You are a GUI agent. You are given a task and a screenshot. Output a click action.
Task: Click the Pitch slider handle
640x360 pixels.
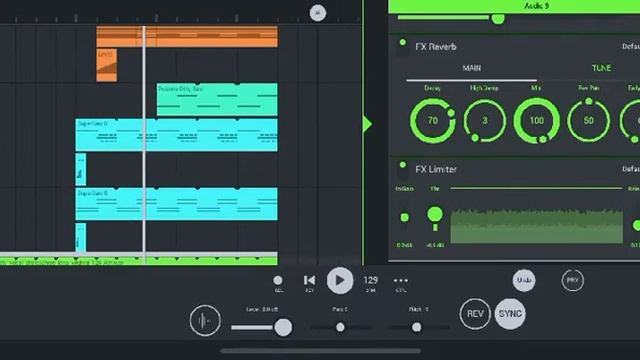[x=416, y=327]
